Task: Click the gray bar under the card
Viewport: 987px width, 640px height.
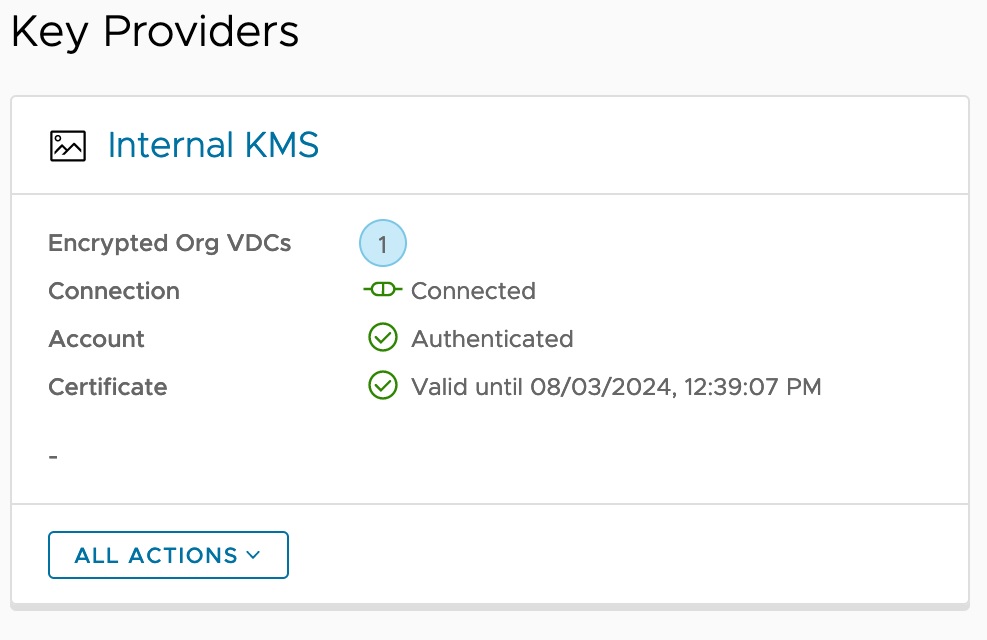Action: [490, 606]
